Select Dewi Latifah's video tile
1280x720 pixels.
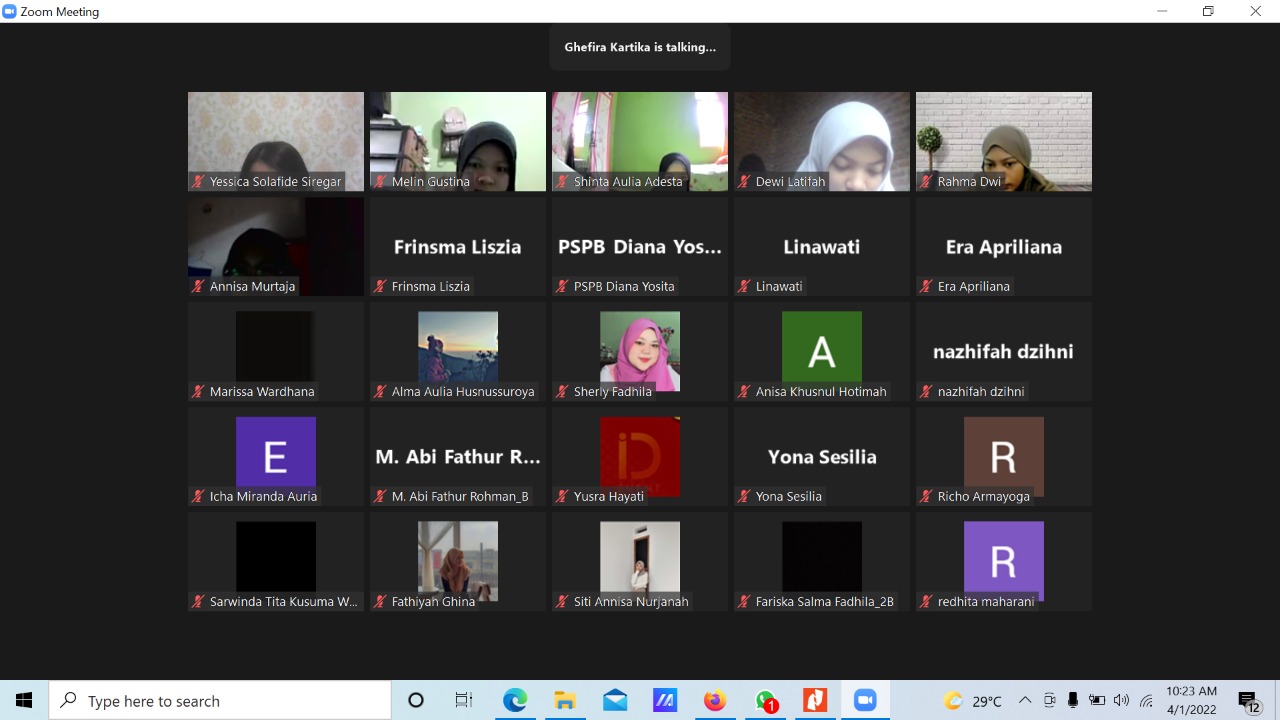tap(822, 141)
